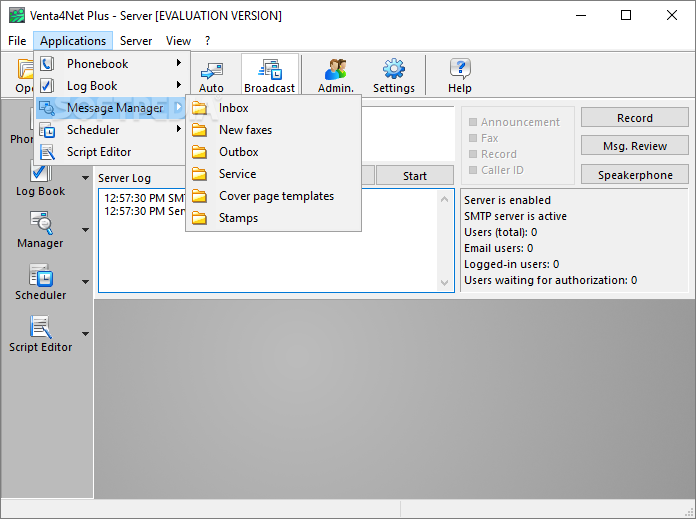
Task: Click the second Server Log entry
Action: click(x=144, y=211)
